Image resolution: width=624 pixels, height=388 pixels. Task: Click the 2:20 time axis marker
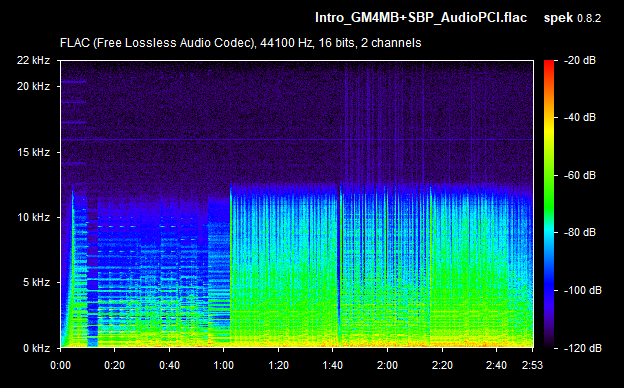[442, 365]
